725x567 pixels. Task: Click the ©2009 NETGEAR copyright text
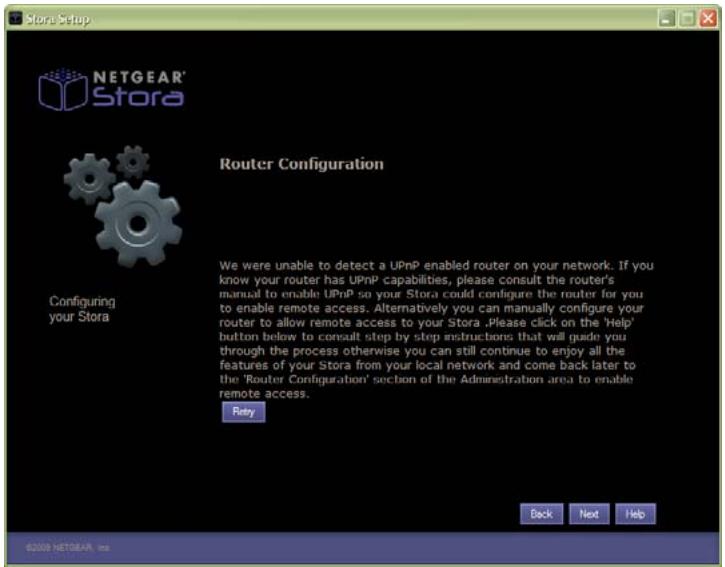(68, 548)
